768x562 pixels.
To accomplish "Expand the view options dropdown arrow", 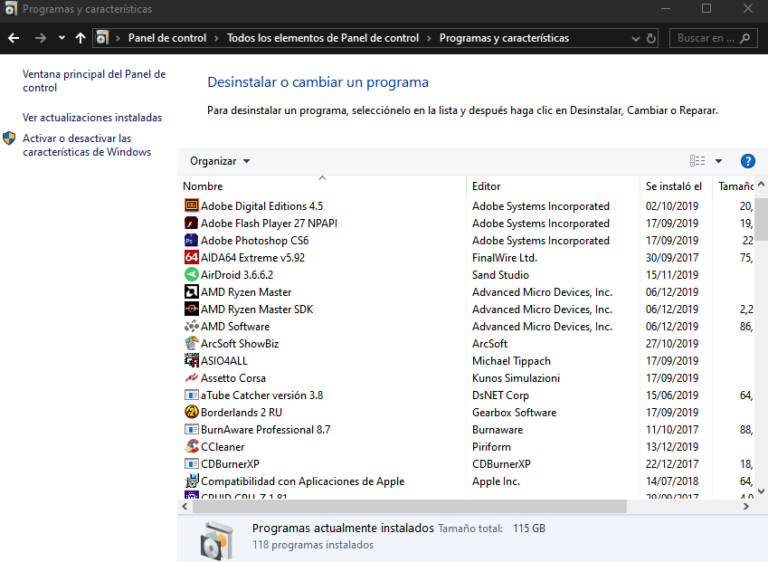I will coord(719,161).
